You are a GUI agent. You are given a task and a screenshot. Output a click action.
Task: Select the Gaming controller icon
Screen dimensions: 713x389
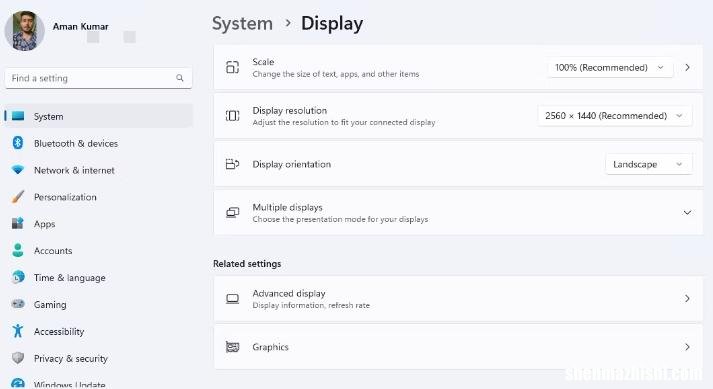pyautogui.click(x=18, y=303)
